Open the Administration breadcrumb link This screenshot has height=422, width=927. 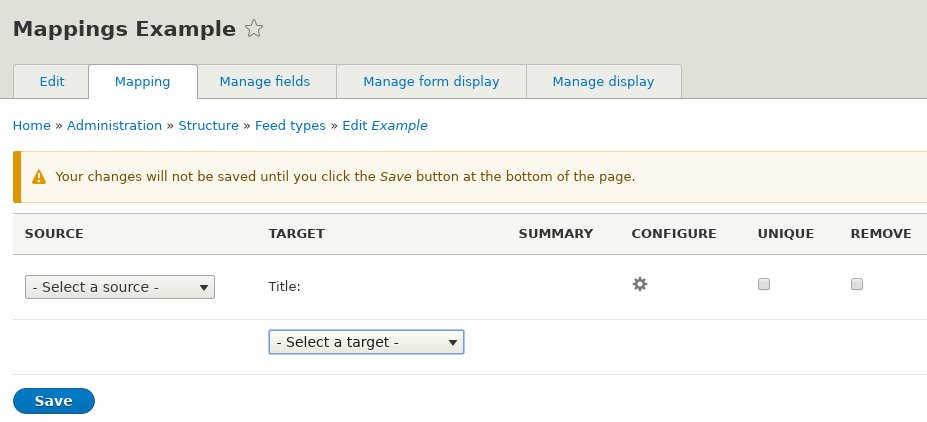pyautogui.click(x=114, y=125)
